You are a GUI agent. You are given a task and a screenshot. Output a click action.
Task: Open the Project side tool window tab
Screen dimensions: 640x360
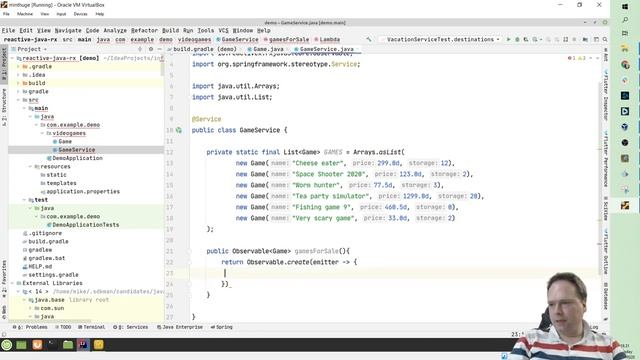[4, 64]
